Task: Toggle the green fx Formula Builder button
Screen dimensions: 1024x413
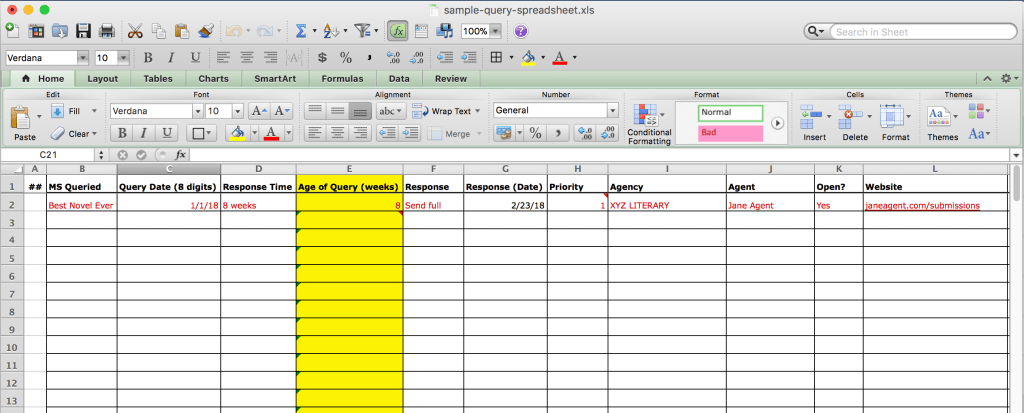Action: pyautogui.click(x=398, y=31)
